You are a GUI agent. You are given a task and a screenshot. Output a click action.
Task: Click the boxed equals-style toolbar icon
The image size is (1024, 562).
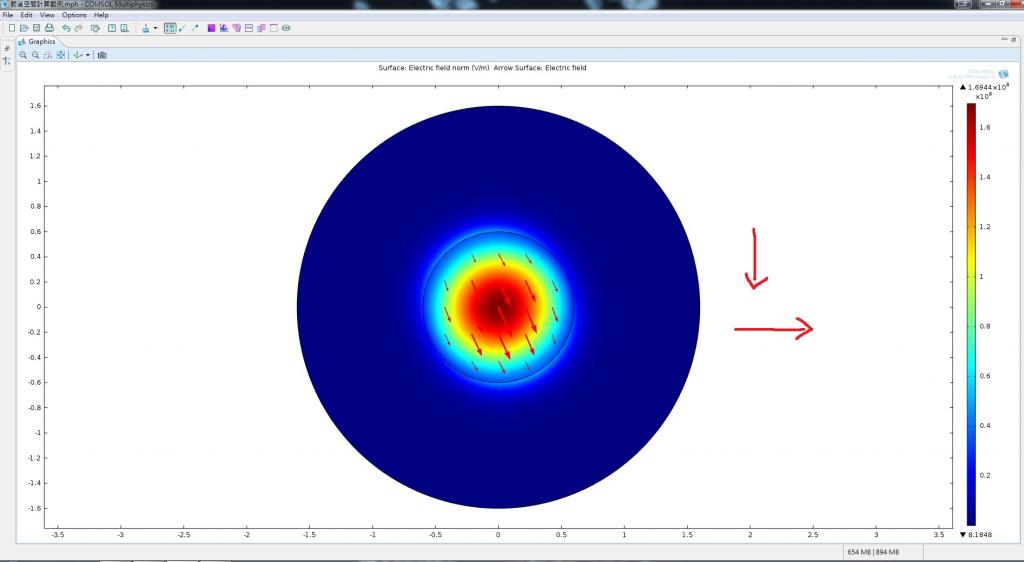click(249, 28)
